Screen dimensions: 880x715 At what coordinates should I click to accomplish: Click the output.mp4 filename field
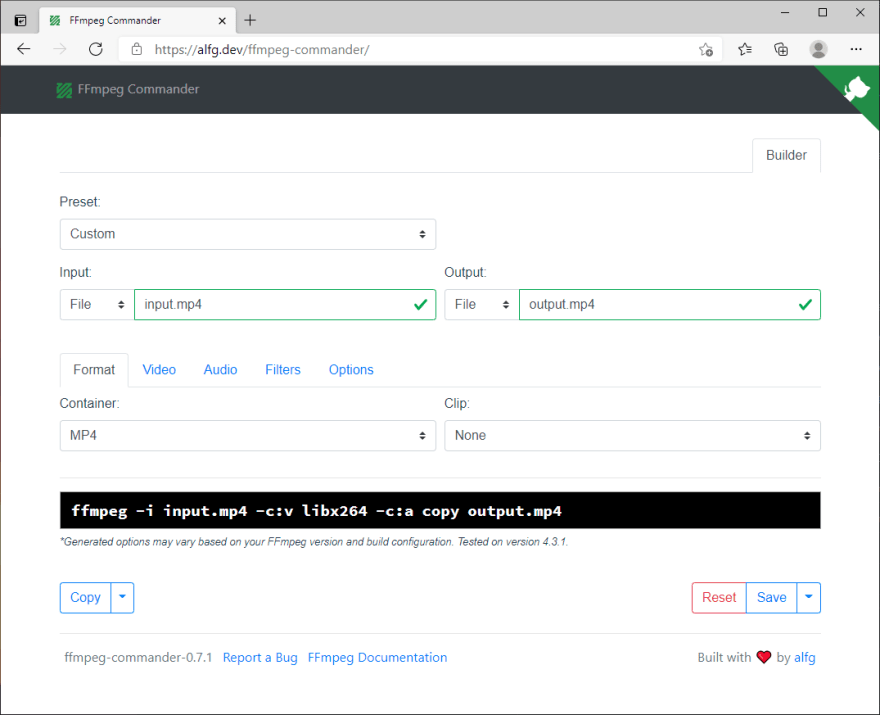pos(670,305)
